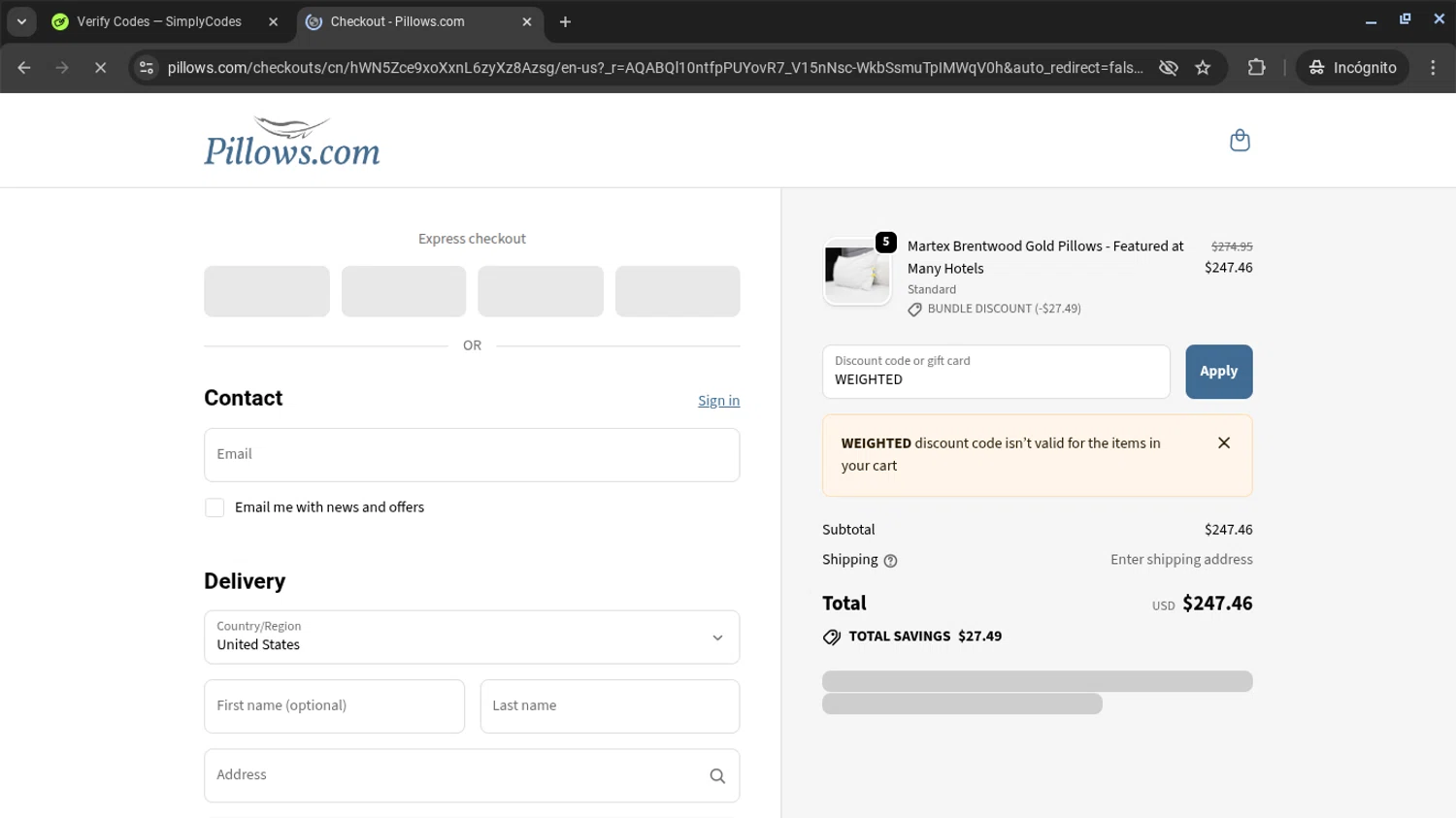Go forward in browser history
The width and height of the screenshot is (1456, 818).
click(62, 67)
